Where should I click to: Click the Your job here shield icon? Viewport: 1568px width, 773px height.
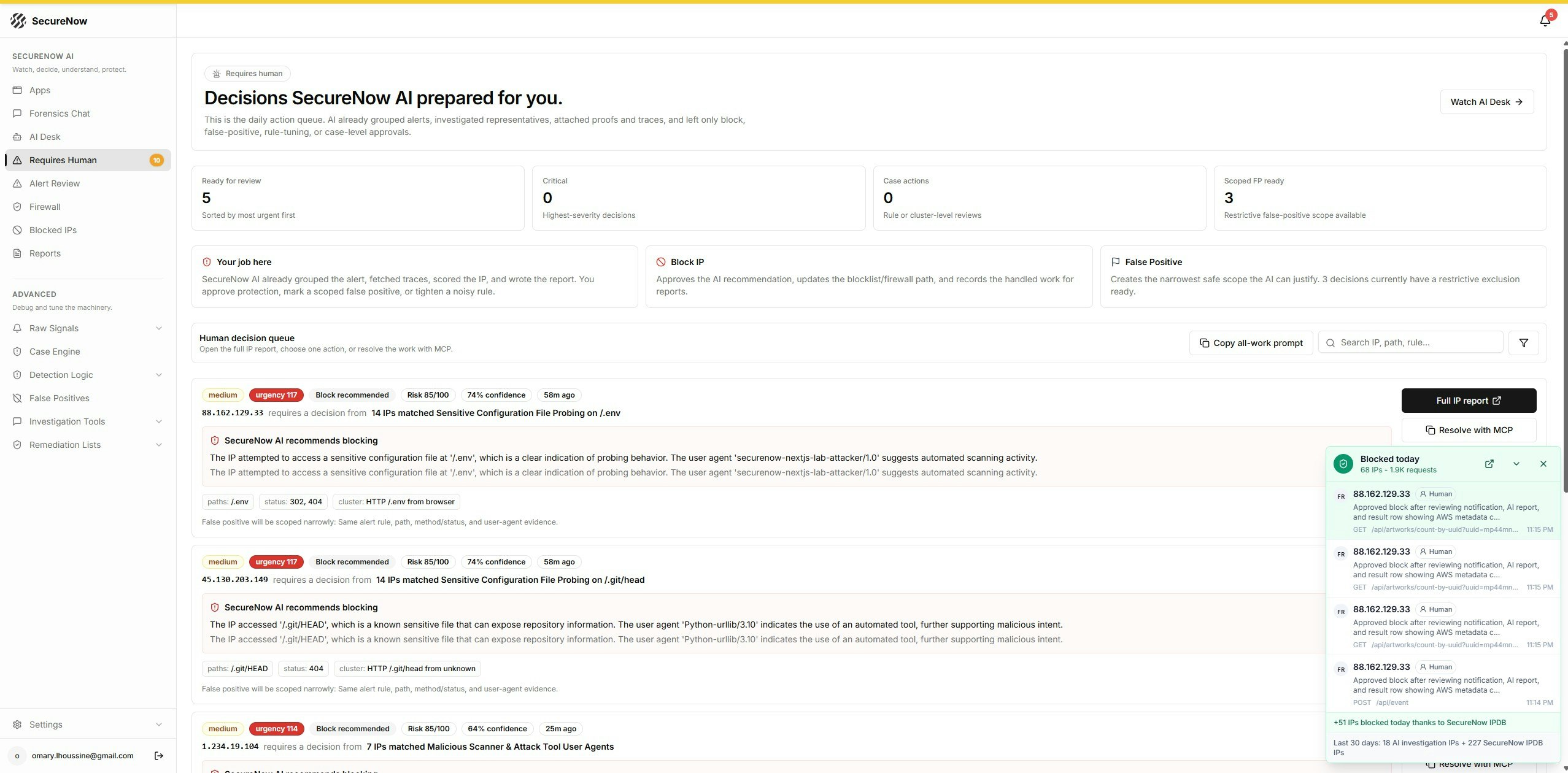pos(207,262)
